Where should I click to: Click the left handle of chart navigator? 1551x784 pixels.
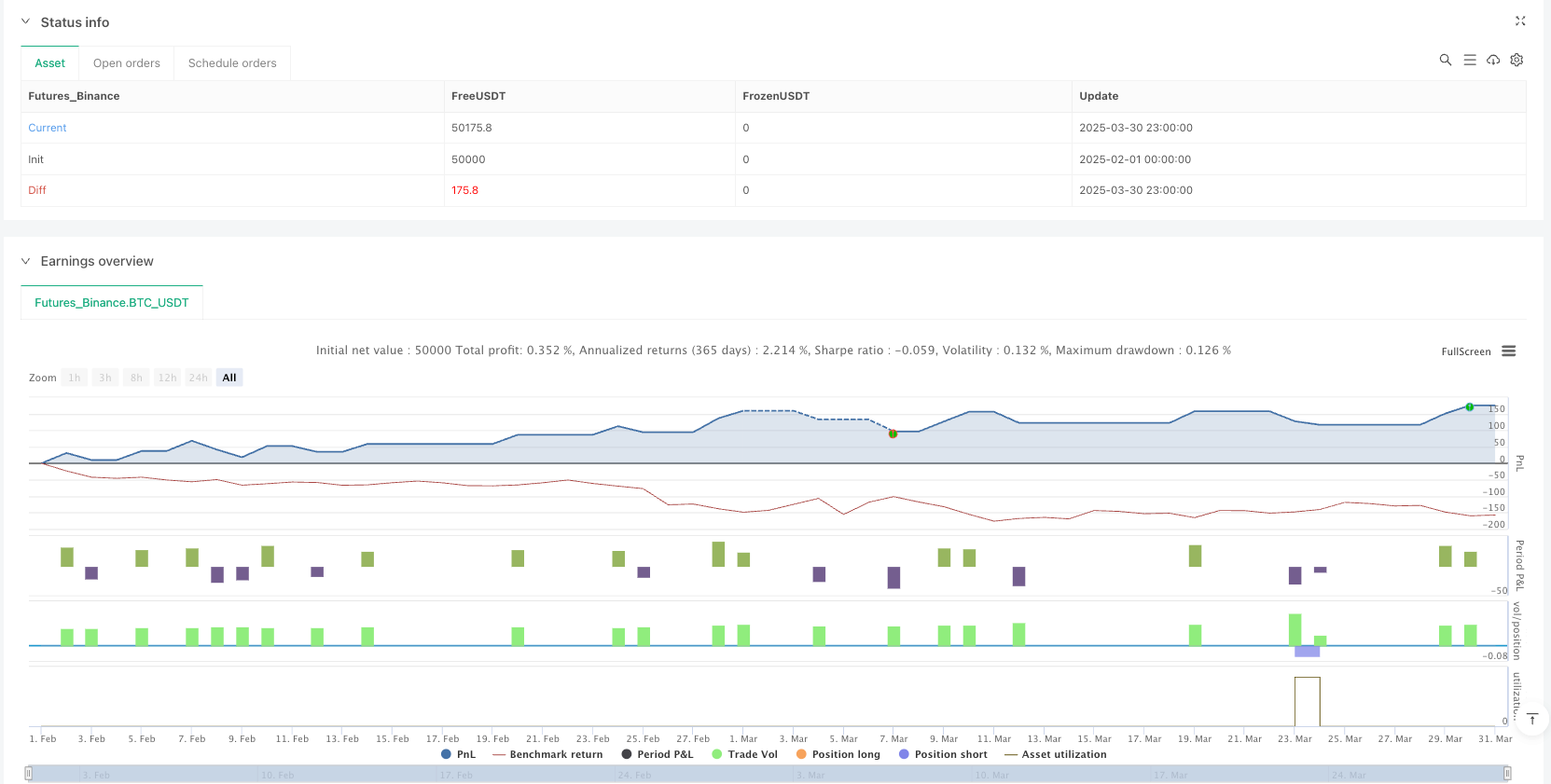[x=29, y=773]
